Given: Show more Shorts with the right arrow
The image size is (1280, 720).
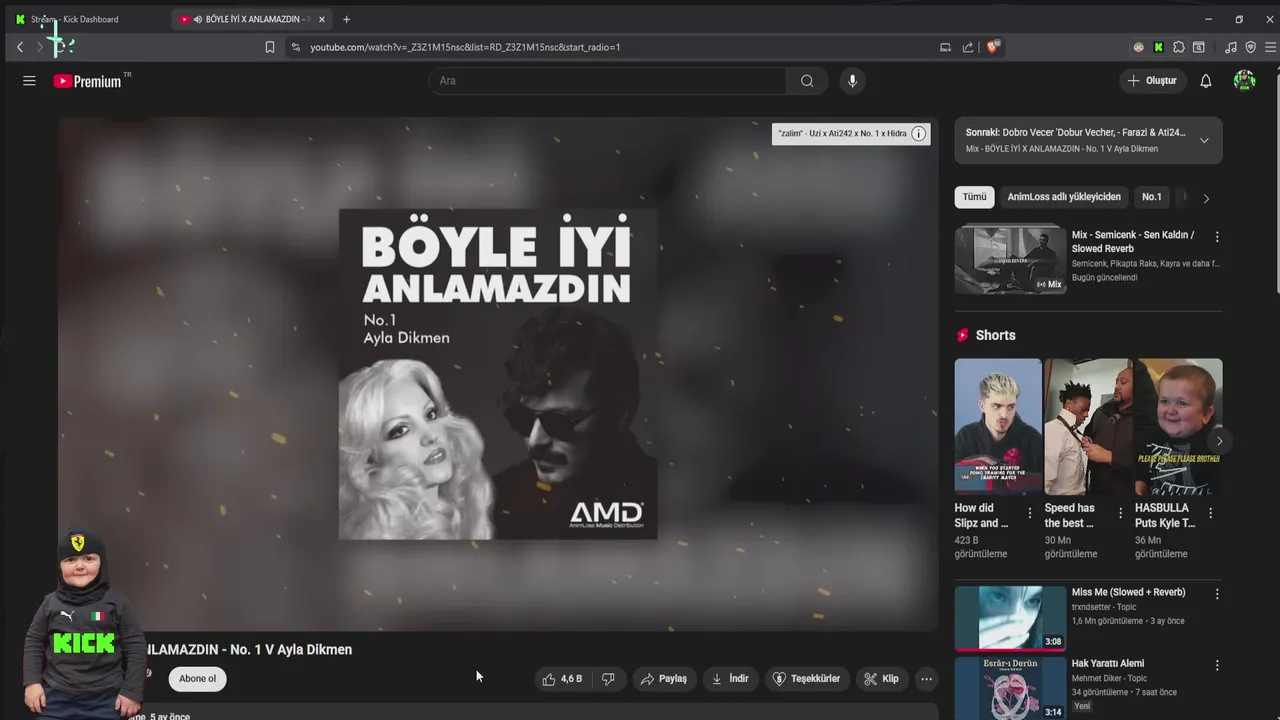Looking at the screenshot, I should tap(1219, 441).
